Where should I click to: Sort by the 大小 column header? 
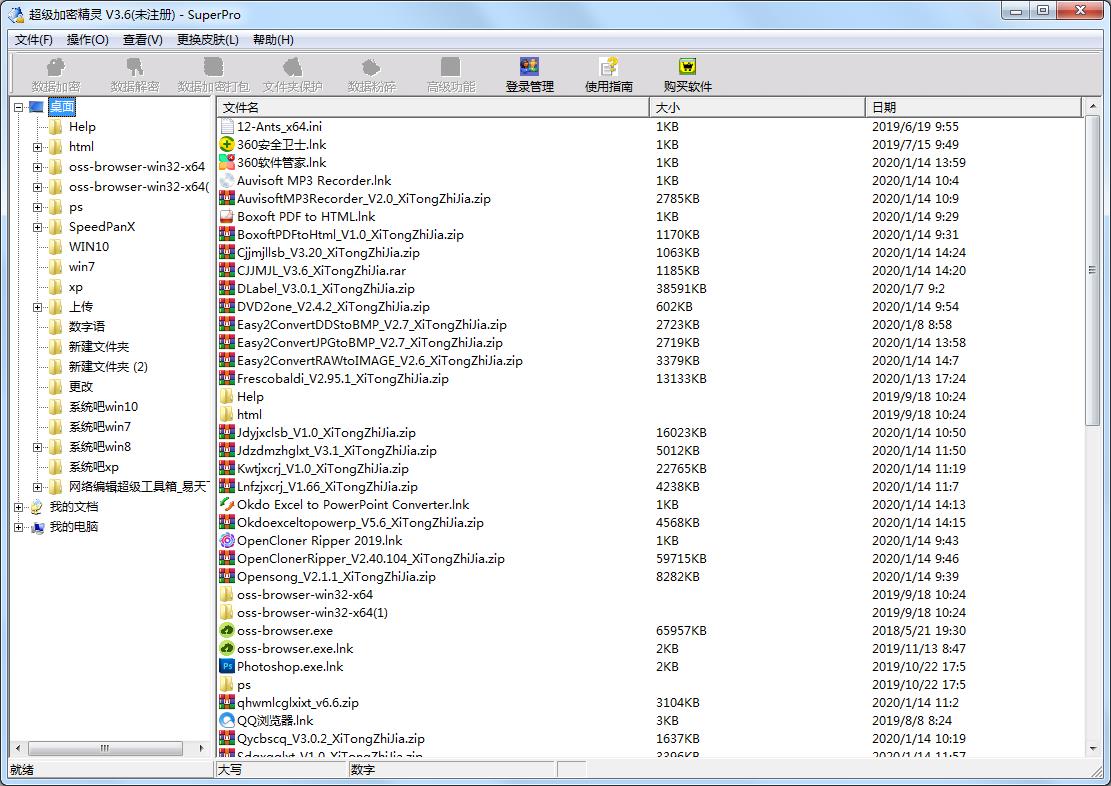point(757,107)
